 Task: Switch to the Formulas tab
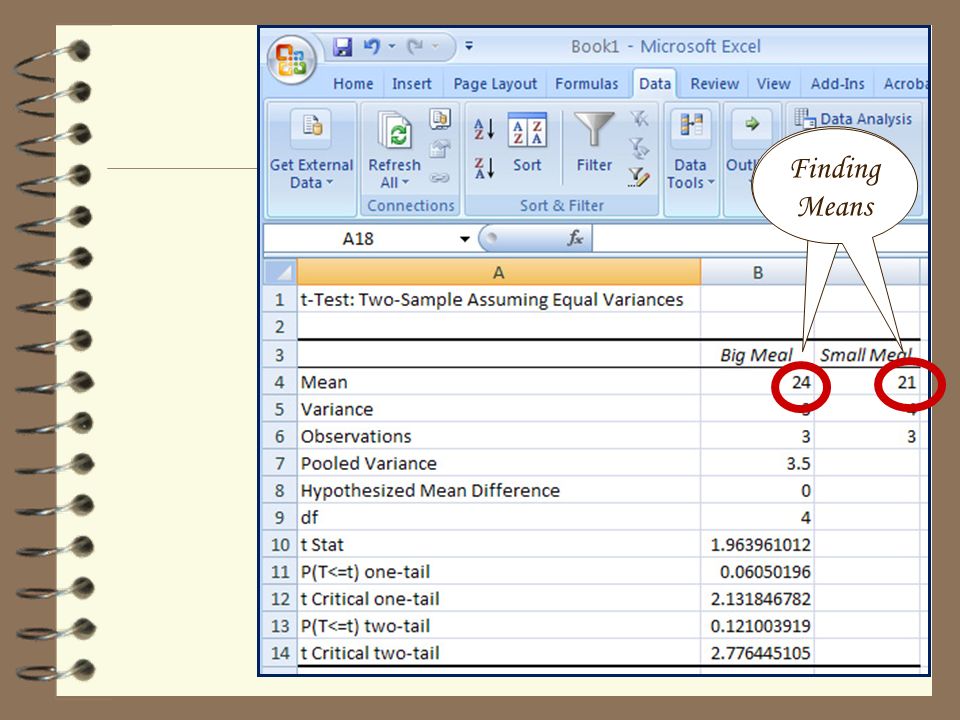(587, 84)
